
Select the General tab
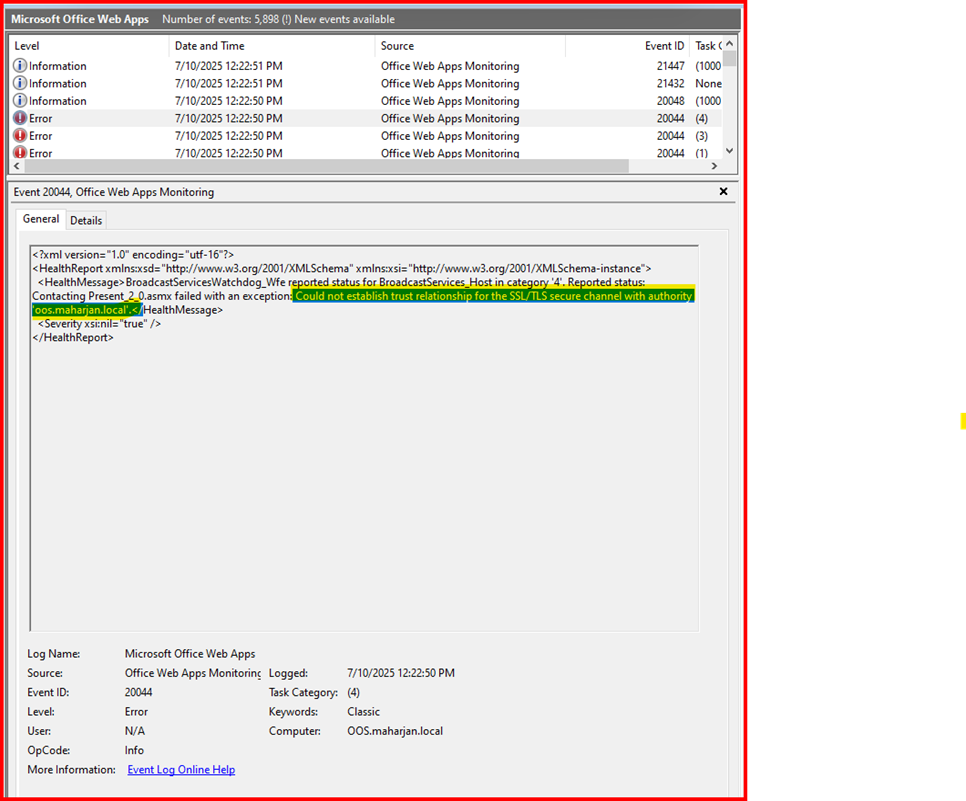click(42, 219)
